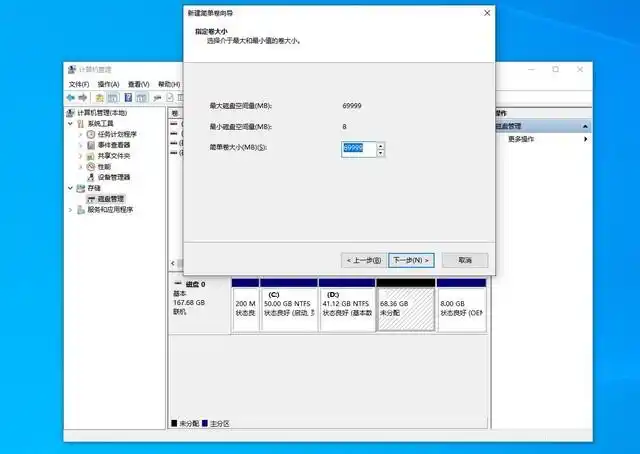Expand the 共享文件夹 node
The width and height of the screenshot is (640, 454).
tap(80, 156)
